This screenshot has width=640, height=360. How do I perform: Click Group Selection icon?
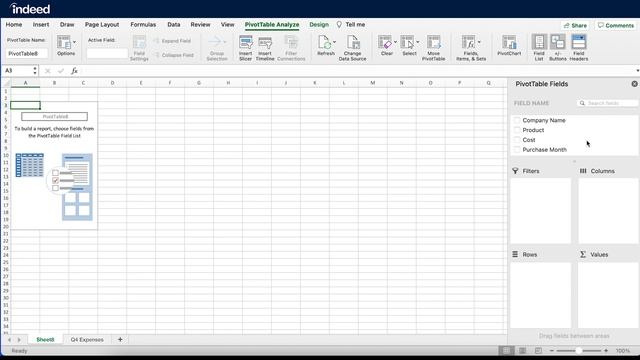click(215, 42)
